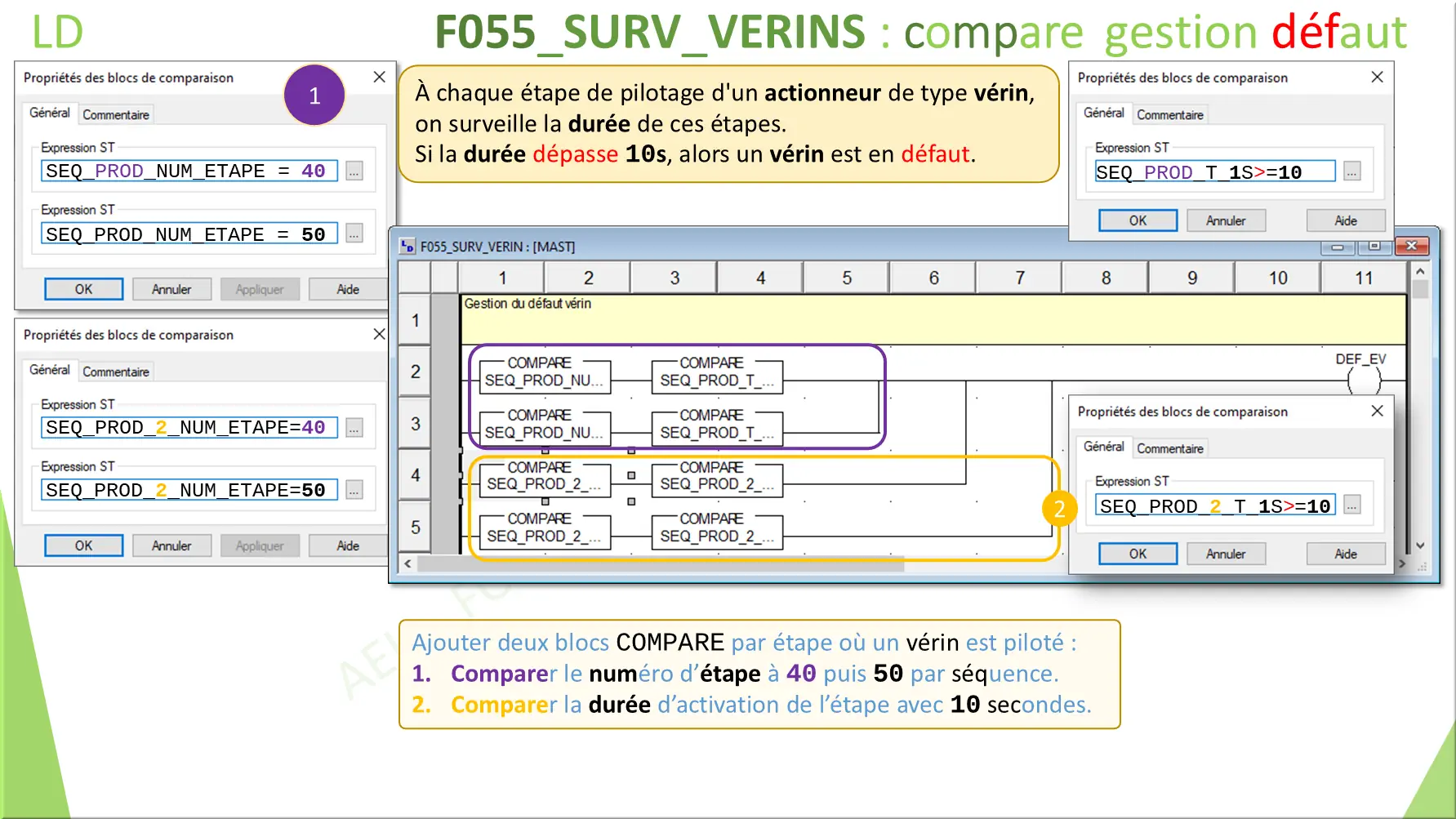Switch to the Commentaire tab in the first comparison dialog
The height and width of the screenshot is (819, 1456).
click(115, 114)
